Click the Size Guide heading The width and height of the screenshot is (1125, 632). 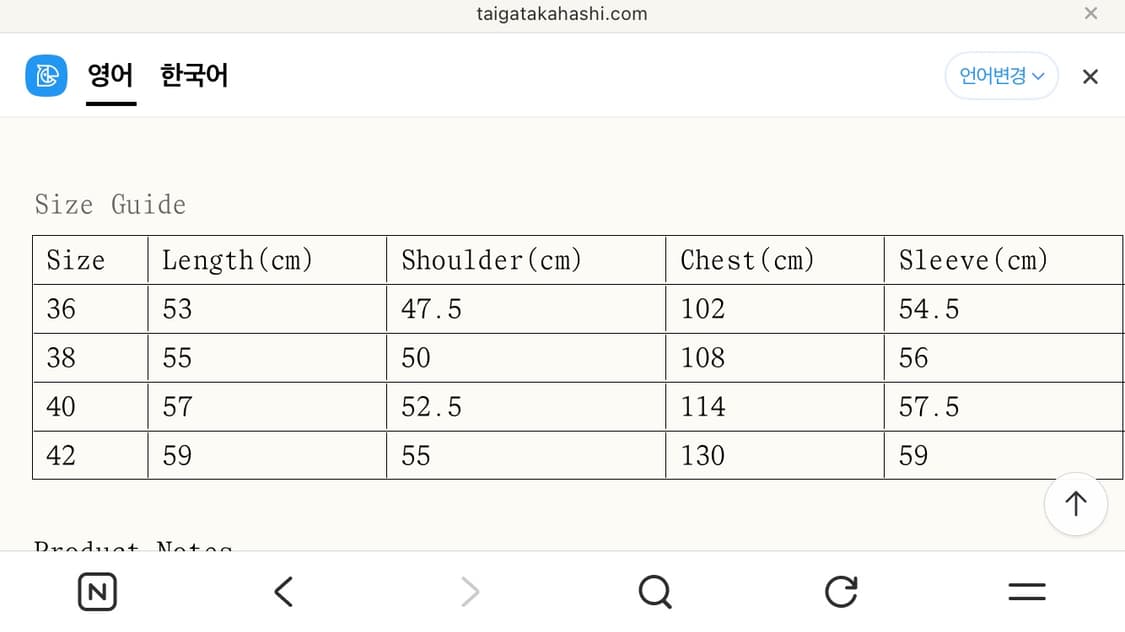coord(110,205)
